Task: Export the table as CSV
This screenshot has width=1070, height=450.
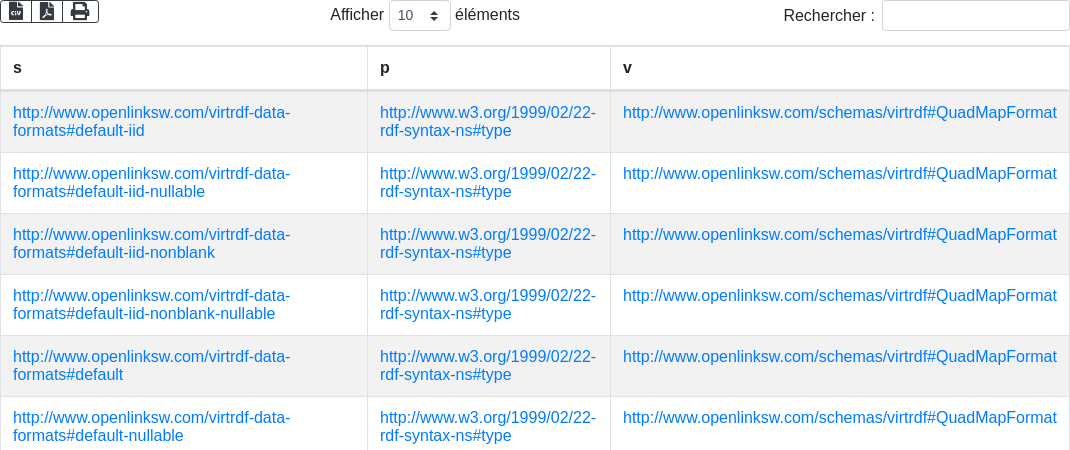Action: coord(16,11)
